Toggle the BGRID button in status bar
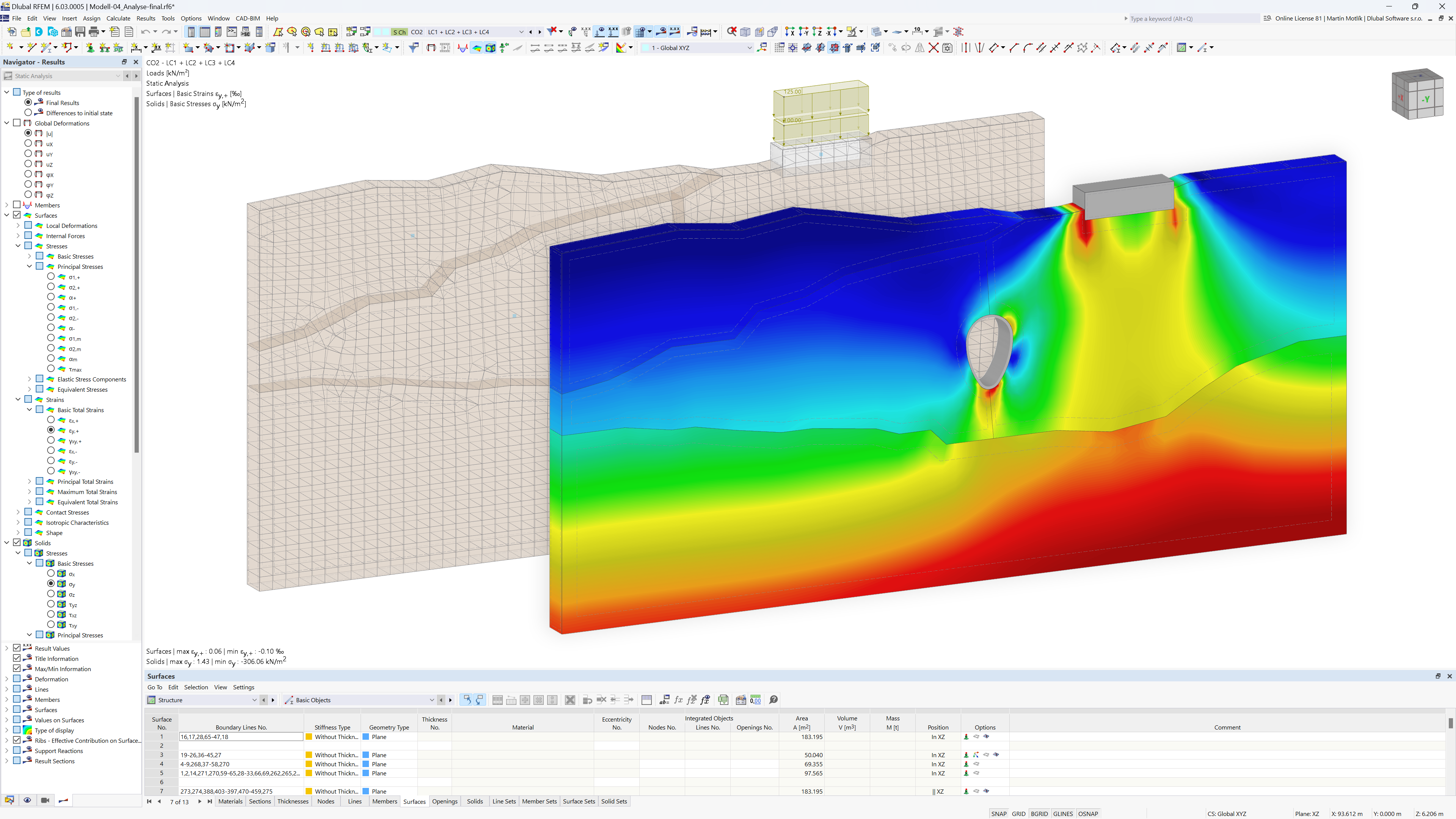 point(1041,812)
